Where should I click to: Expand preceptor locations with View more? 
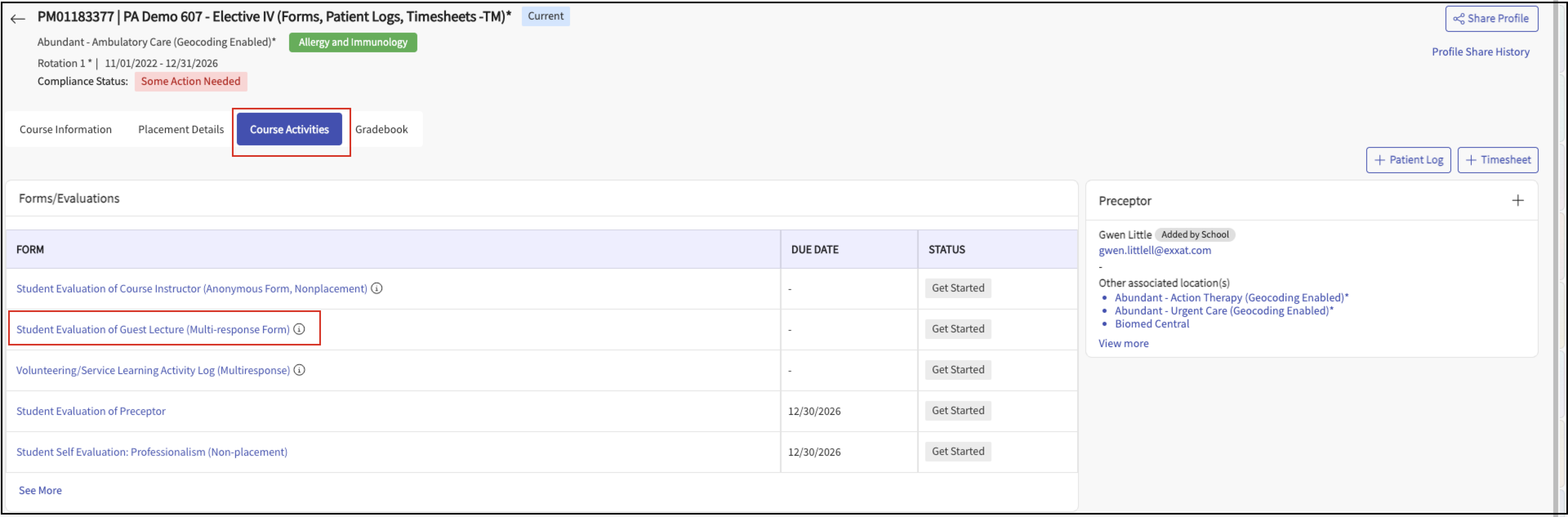1123,343
